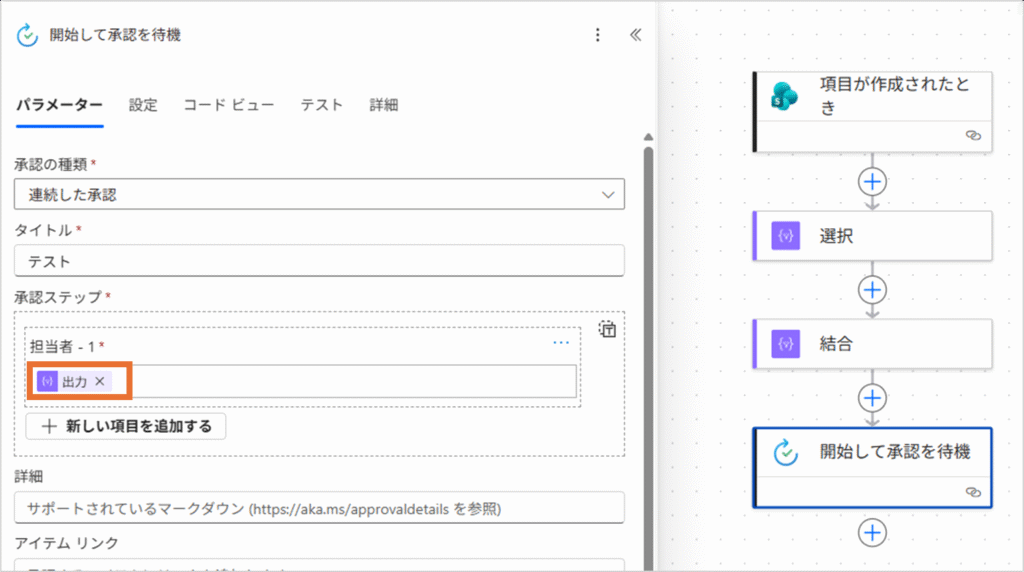
Task: Open the コード ビュー tab
Action: tap(228, 105)
